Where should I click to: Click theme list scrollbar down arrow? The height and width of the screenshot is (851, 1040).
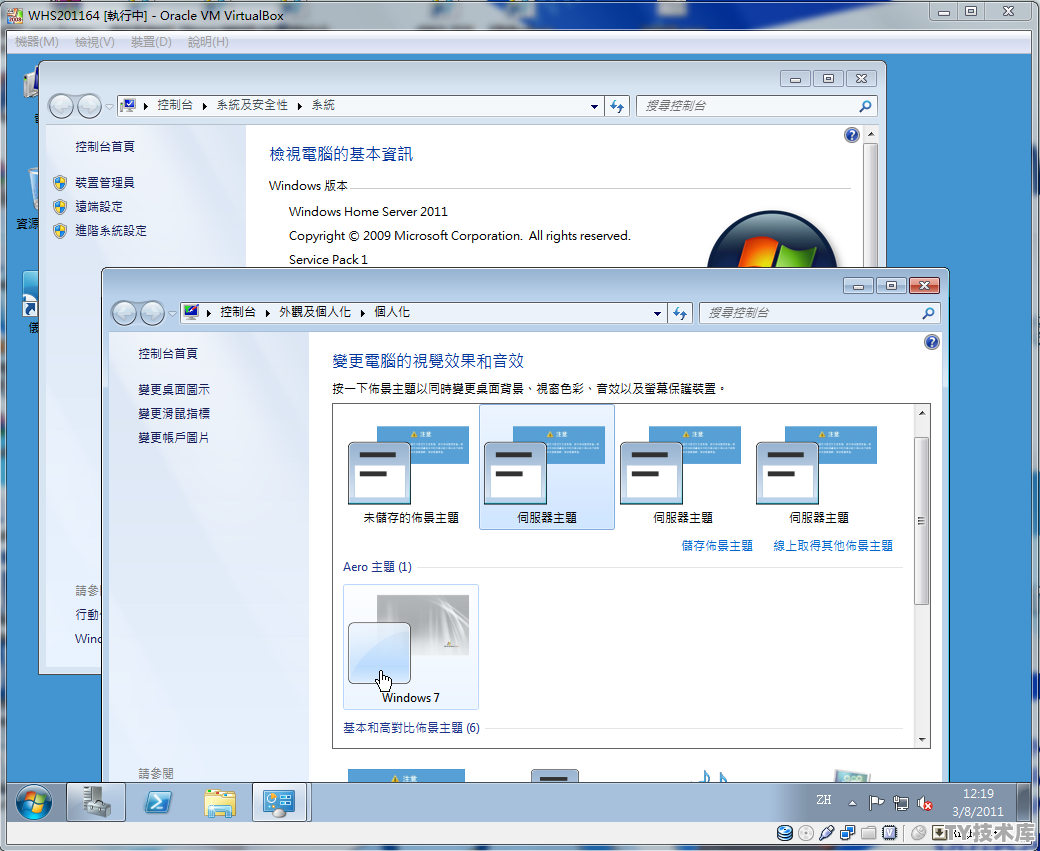click(922, 740)
